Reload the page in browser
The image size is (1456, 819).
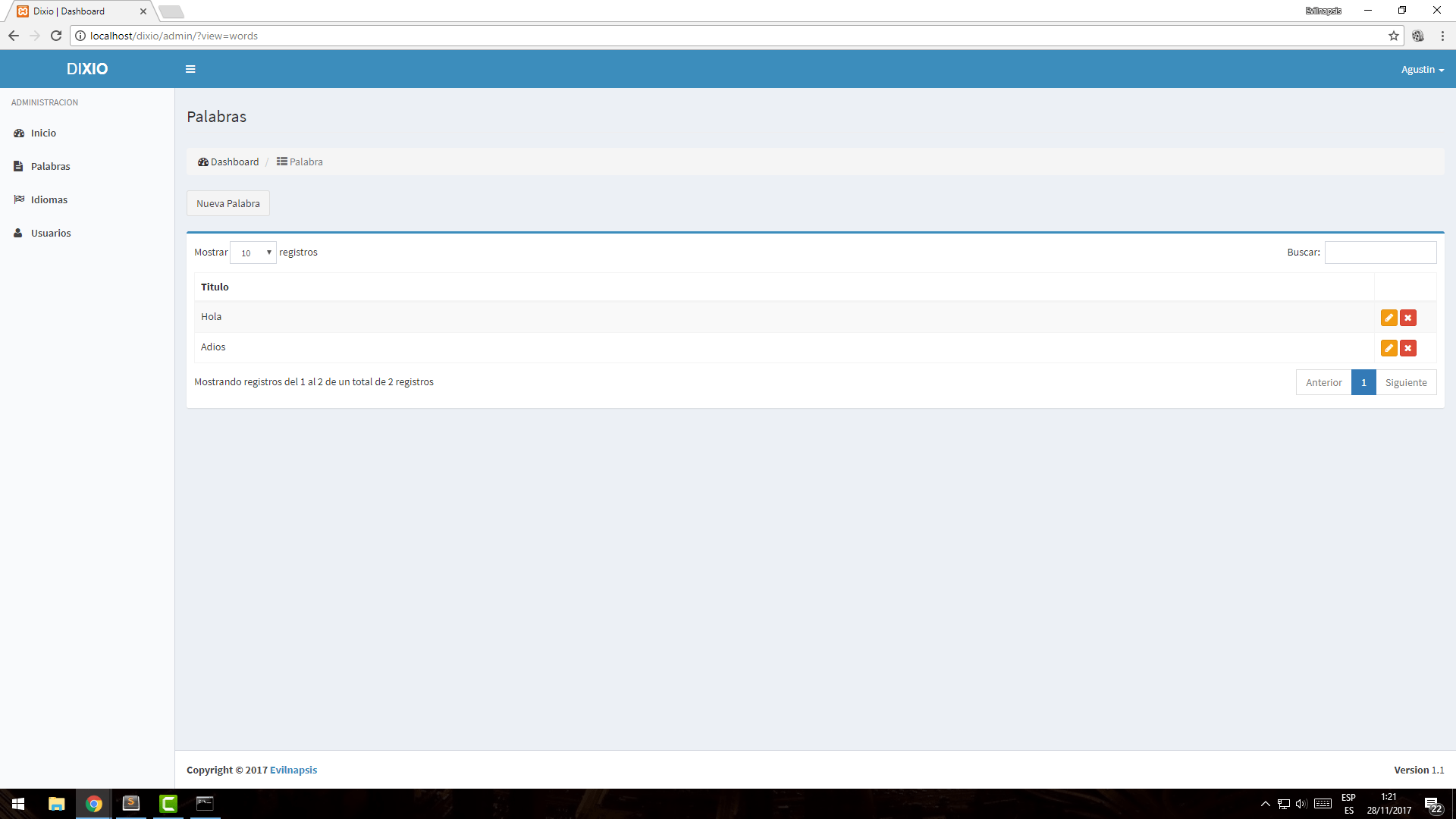click(x=56, y=36)
